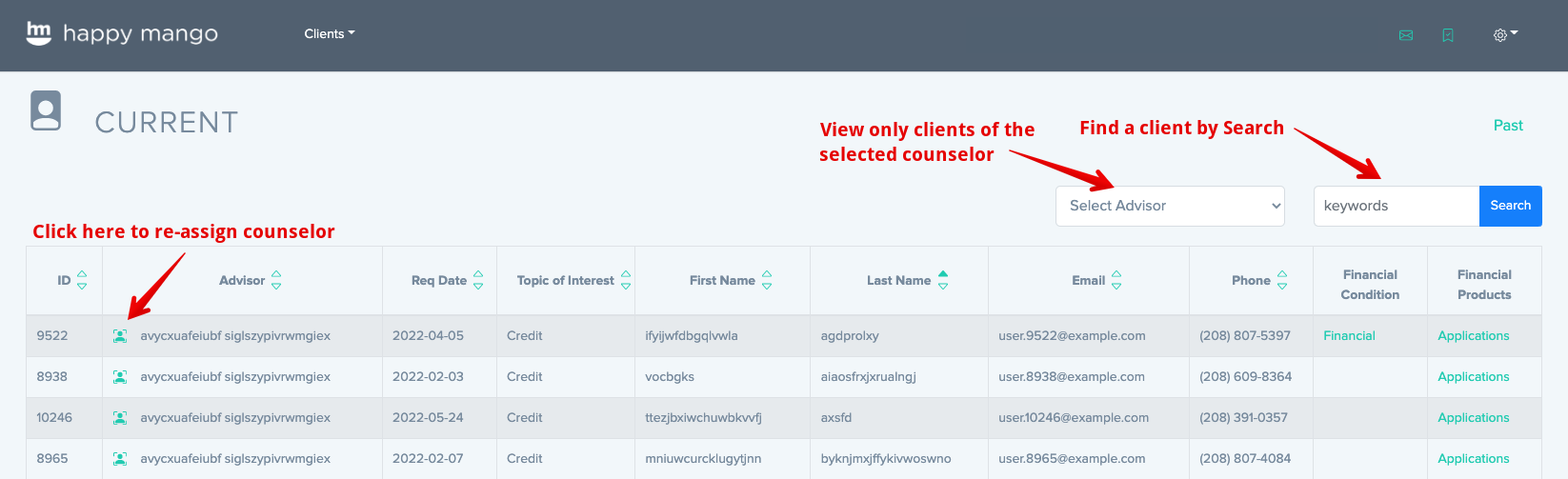Click email user.10246@example.com
Image resolution: width=1568 pixels, height=479 pixels.
tap(1074, 417)
